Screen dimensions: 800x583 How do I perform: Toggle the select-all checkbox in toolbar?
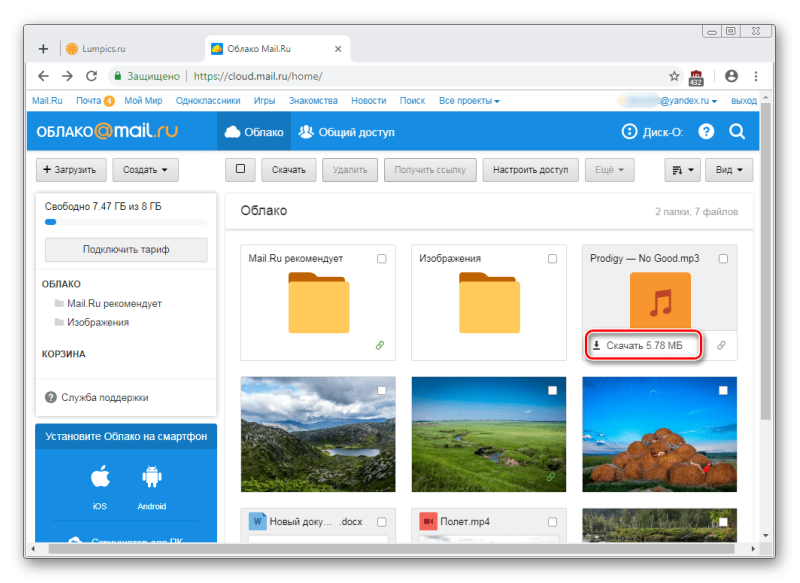[x=240, y=169]
